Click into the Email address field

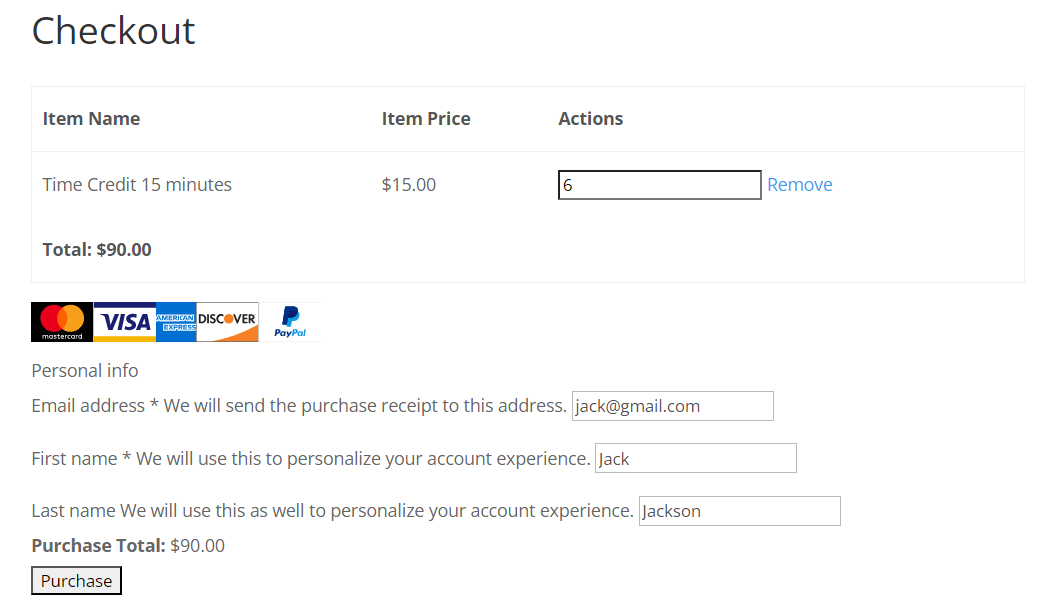(672, 406)
